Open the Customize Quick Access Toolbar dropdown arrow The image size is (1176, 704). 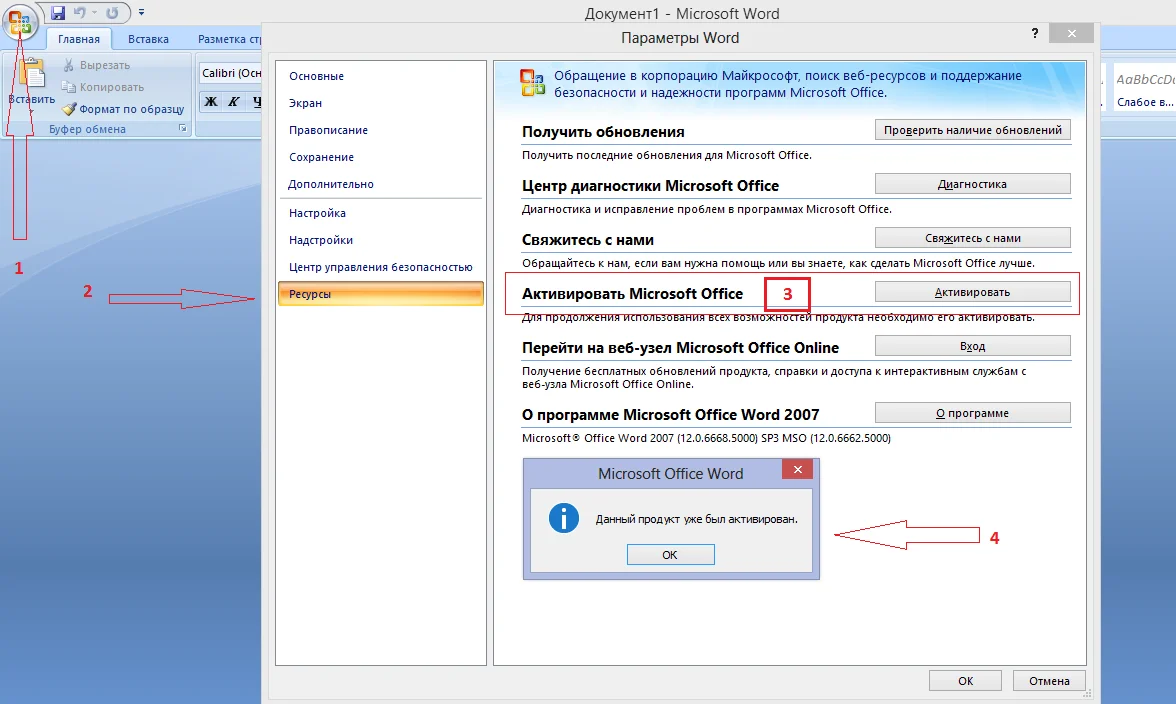(x=141, y=13)
